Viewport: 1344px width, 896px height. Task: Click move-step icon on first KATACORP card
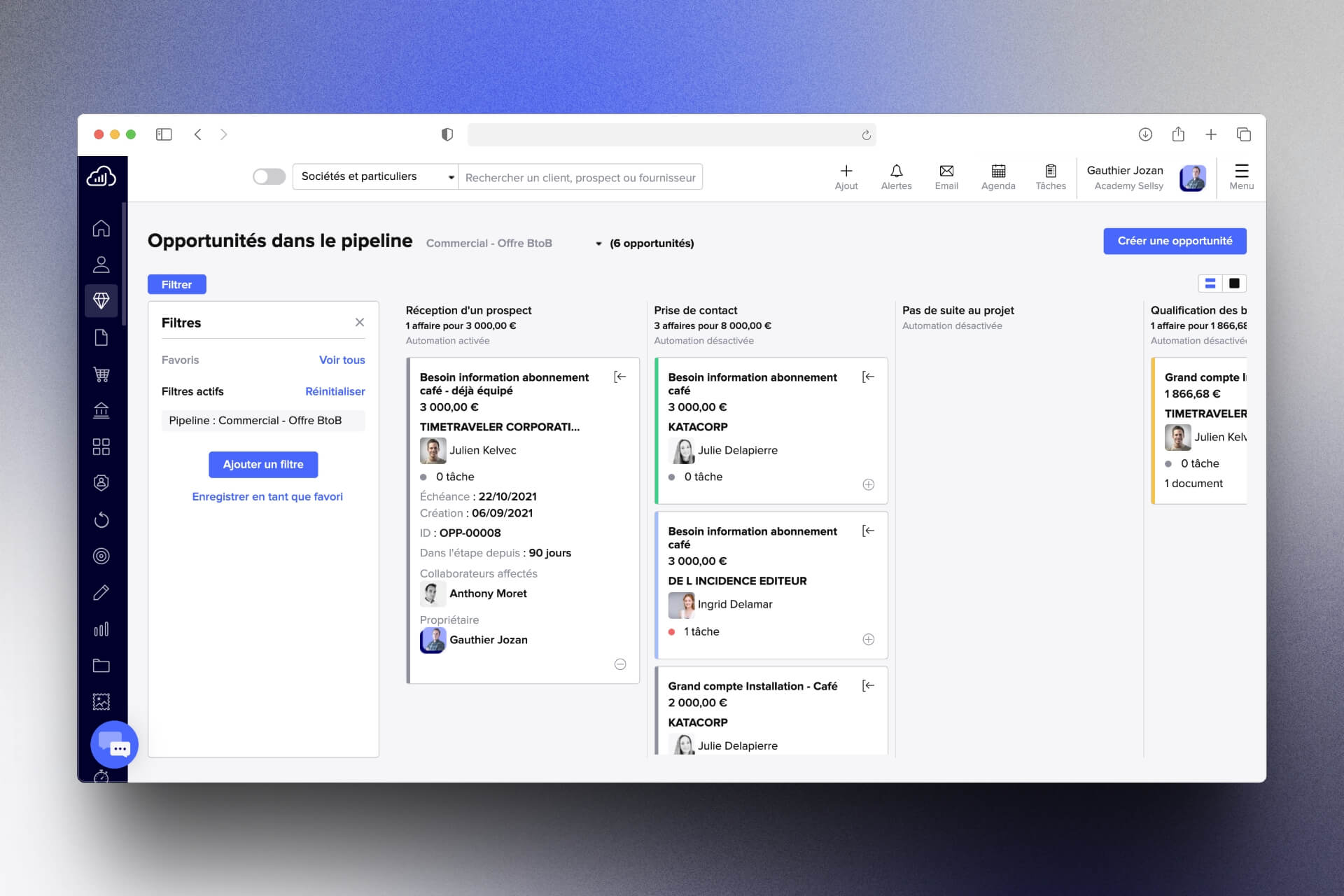868,377
